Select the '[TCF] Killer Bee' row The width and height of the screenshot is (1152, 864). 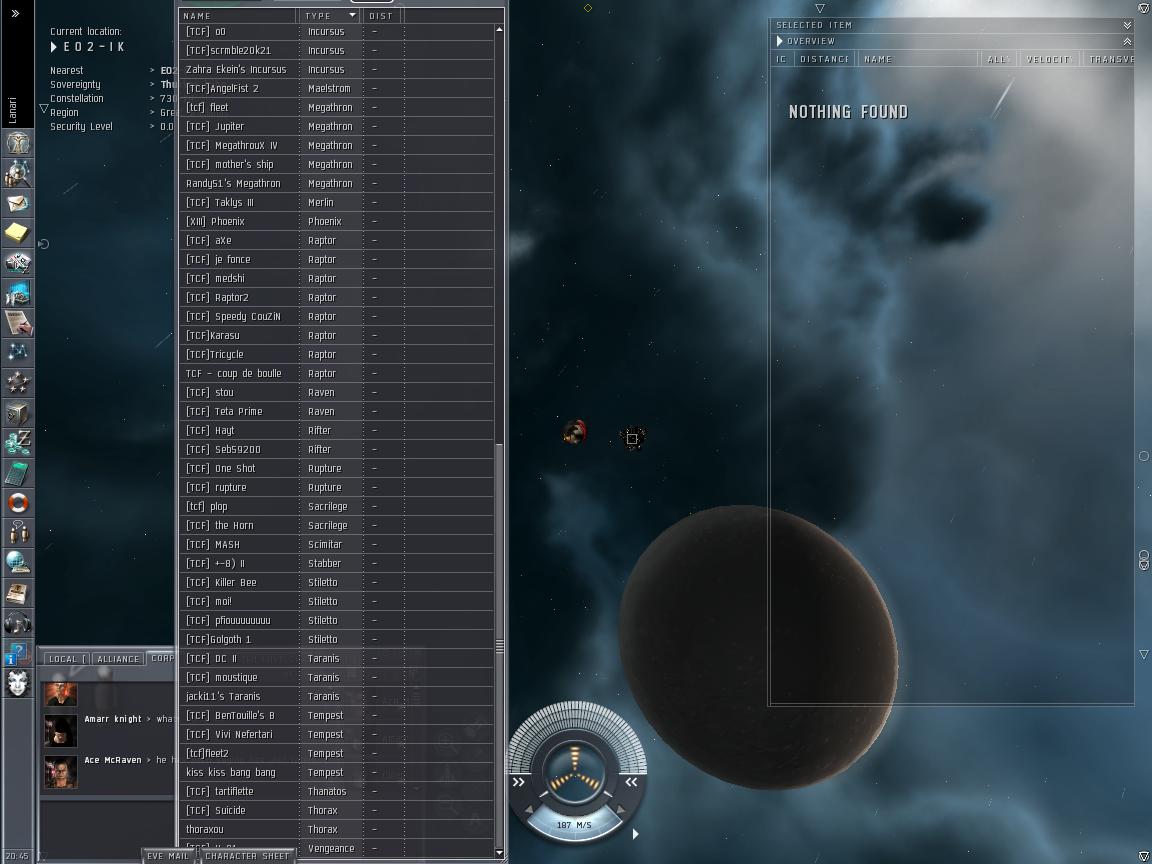[336, 583]
